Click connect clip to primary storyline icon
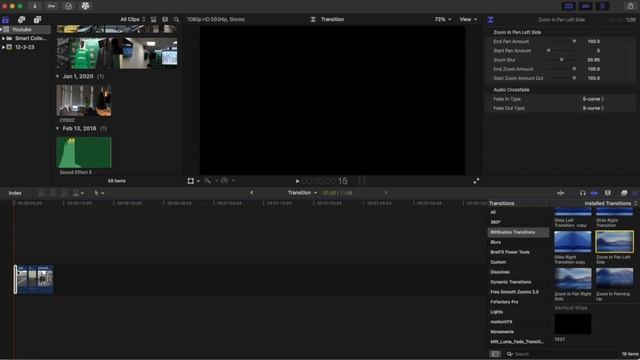640x360 pixels. coord(41,193)
